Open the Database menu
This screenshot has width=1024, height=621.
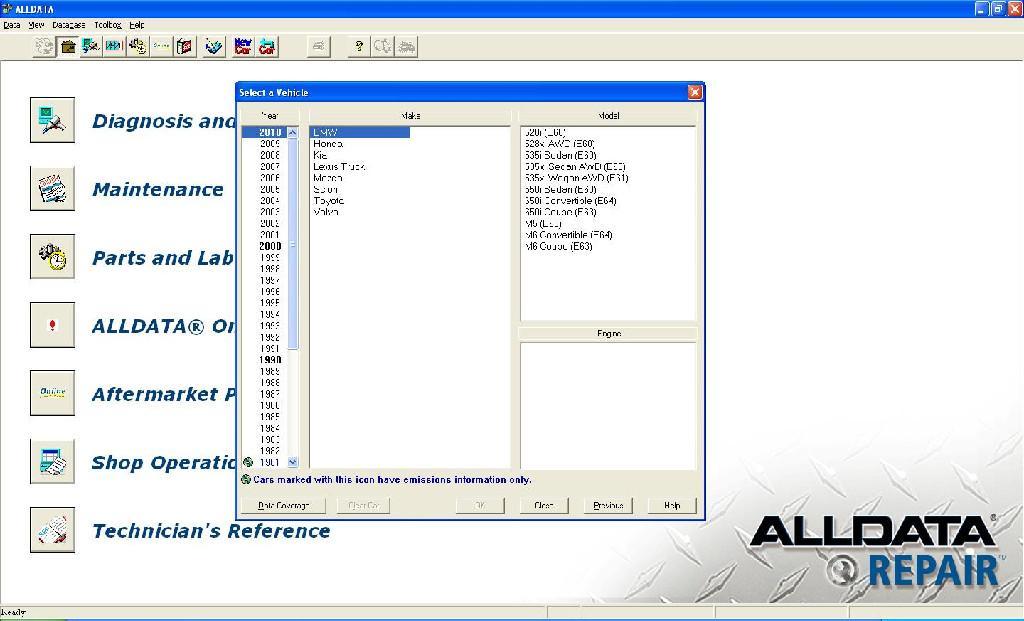[69, 25]
